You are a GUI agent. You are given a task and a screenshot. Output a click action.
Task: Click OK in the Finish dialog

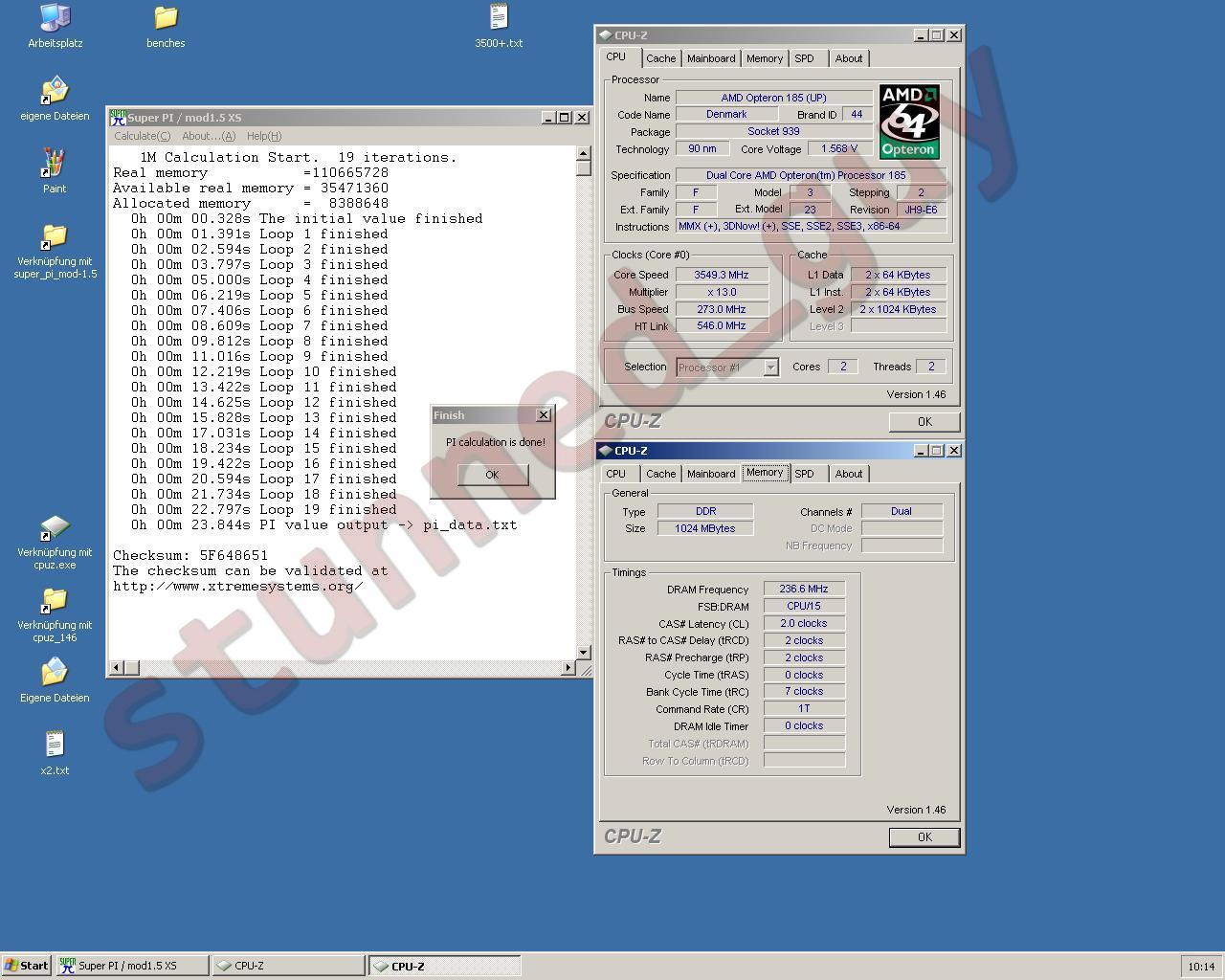(492, 475)
